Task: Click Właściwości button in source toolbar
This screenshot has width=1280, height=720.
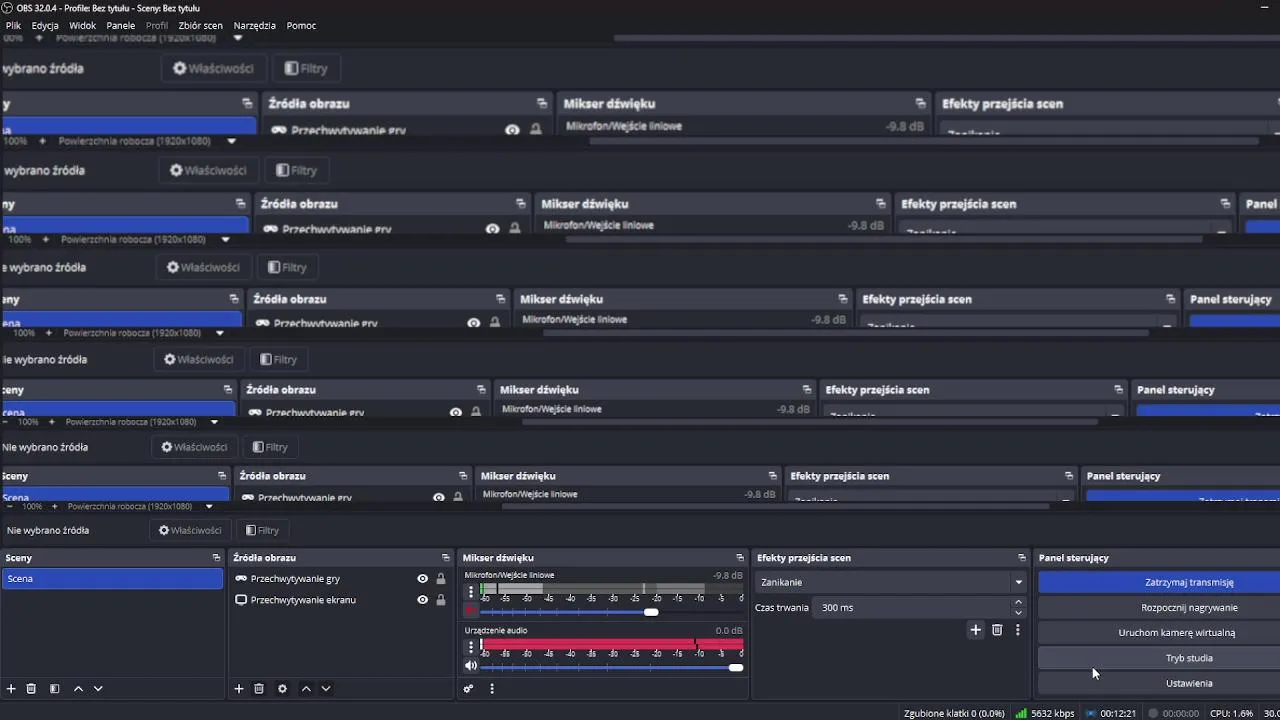Action: pos(190,530)
